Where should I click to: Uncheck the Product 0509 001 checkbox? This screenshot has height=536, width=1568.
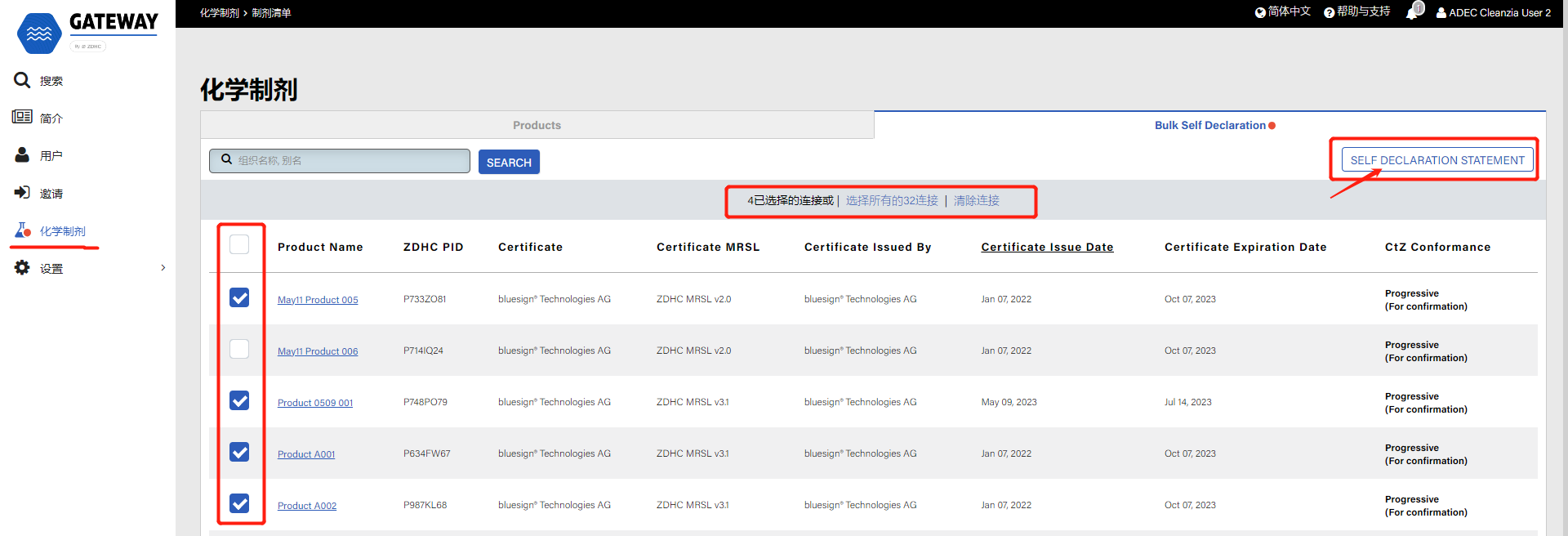coord(239,400)
